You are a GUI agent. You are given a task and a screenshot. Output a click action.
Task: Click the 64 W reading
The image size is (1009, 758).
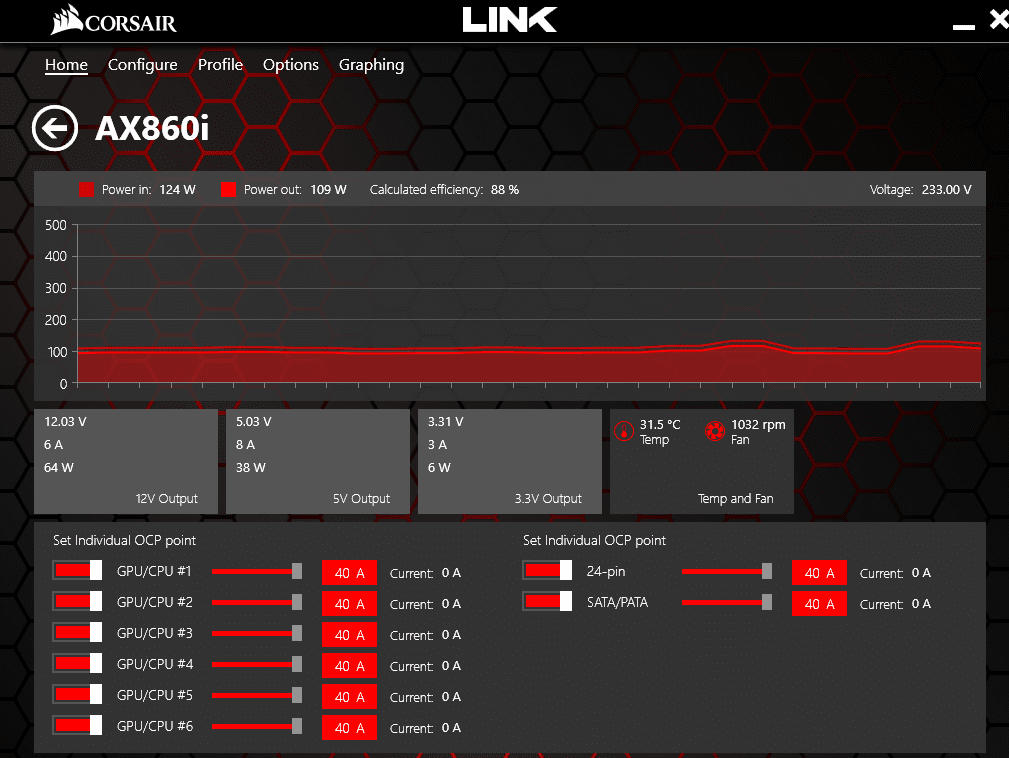click(59, 468)
